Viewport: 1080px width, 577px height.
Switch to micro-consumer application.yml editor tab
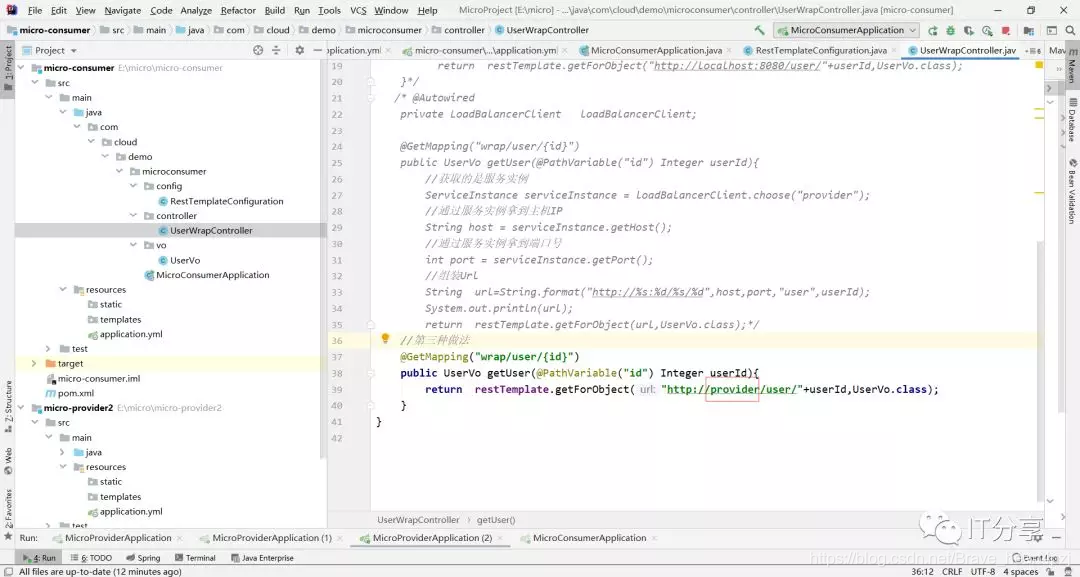tap(486, 50)
